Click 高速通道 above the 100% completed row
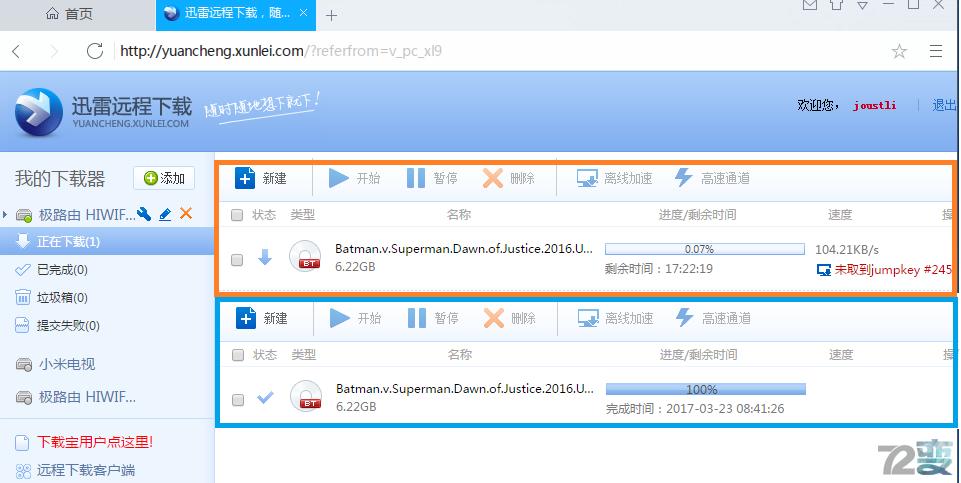The image size is (961, 483). [713, 318]
